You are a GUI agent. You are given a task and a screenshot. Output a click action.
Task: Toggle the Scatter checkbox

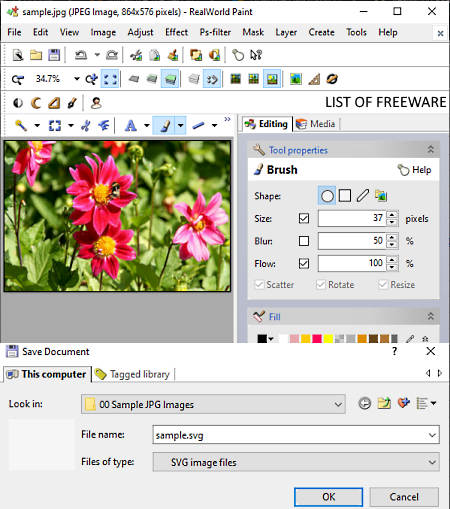259,284
